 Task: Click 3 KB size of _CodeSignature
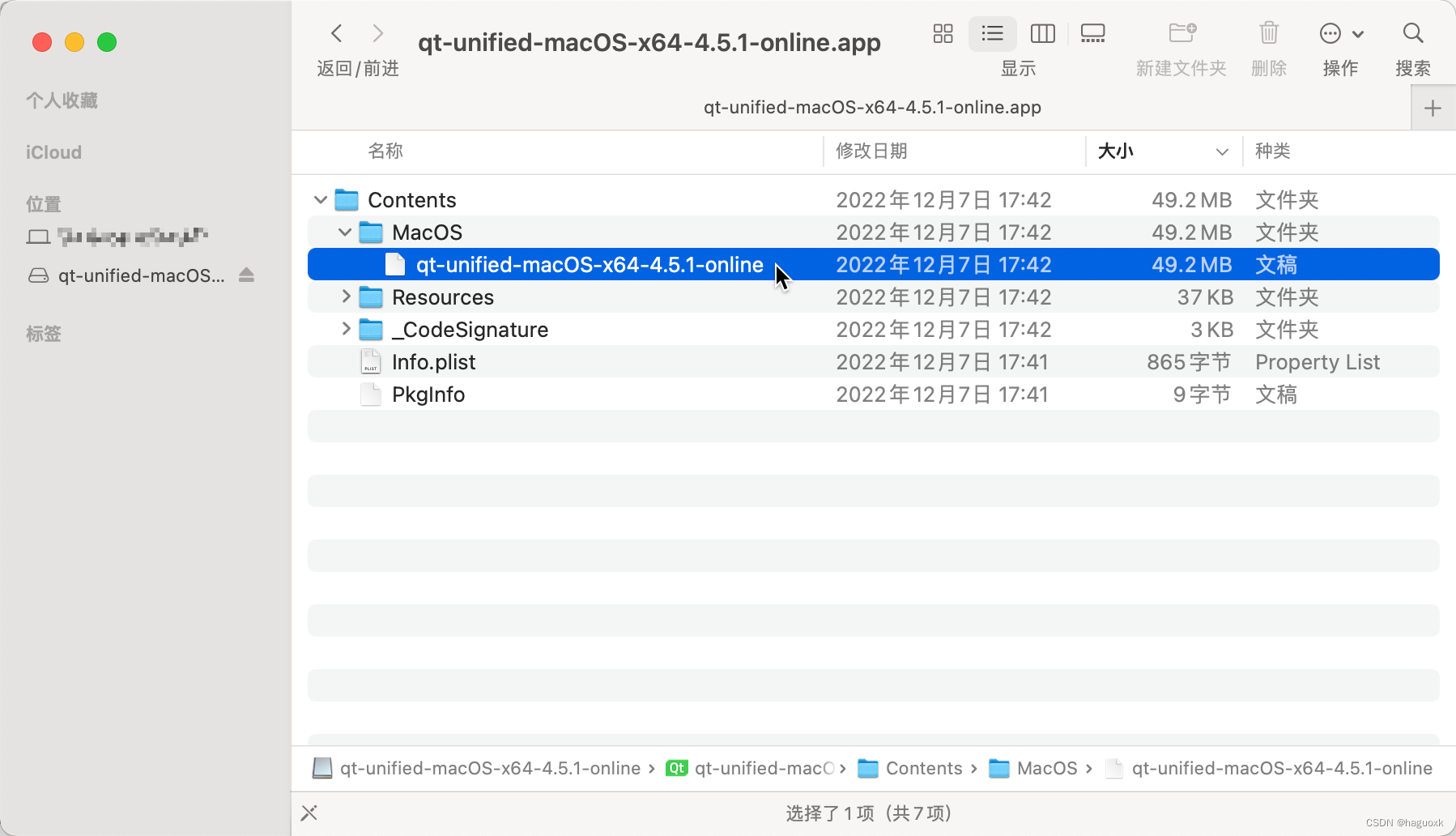(x=1211, y=330)
